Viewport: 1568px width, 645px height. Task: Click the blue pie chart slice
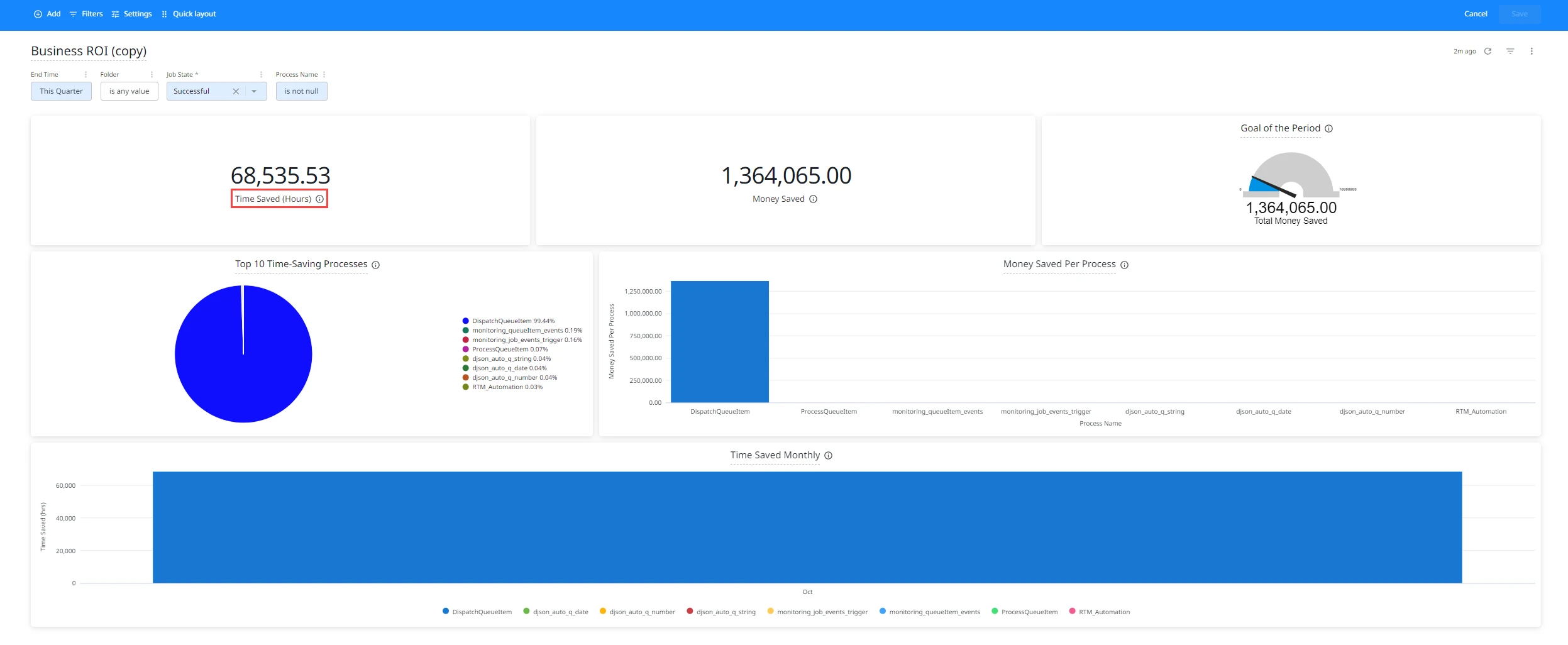click(x=243, y=354)
